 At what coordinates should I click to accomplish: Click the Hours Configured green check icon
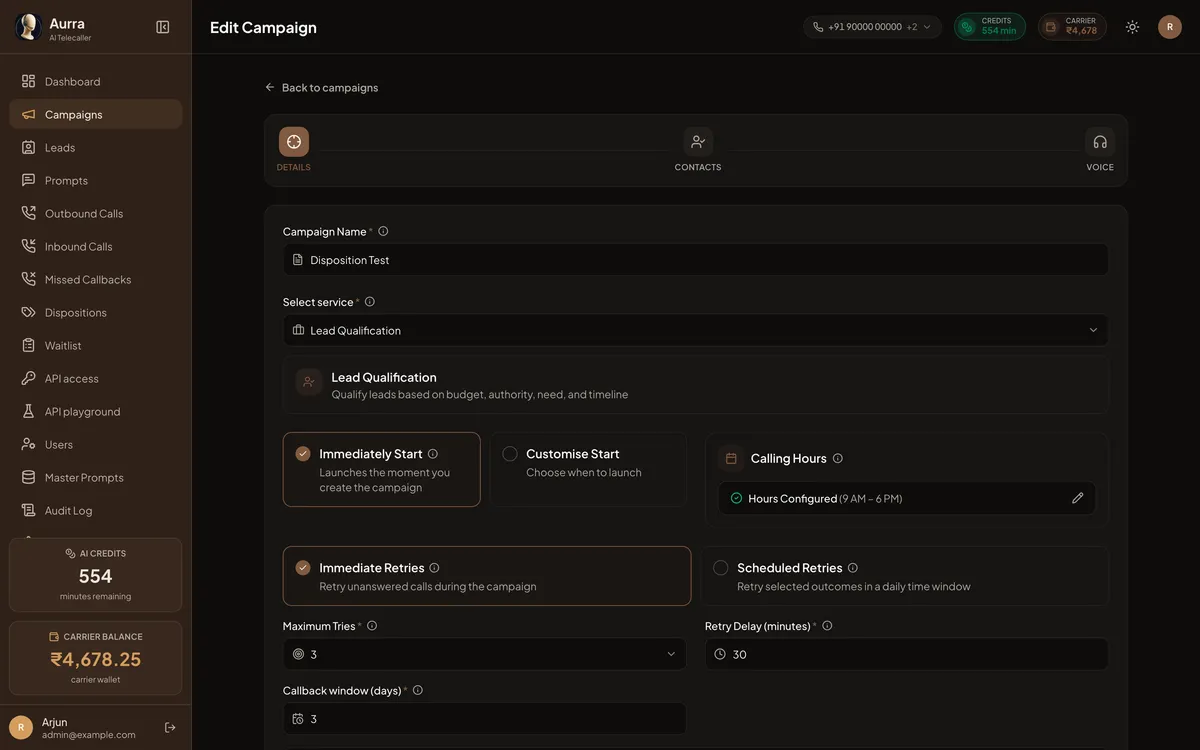[x=737, y=498]
